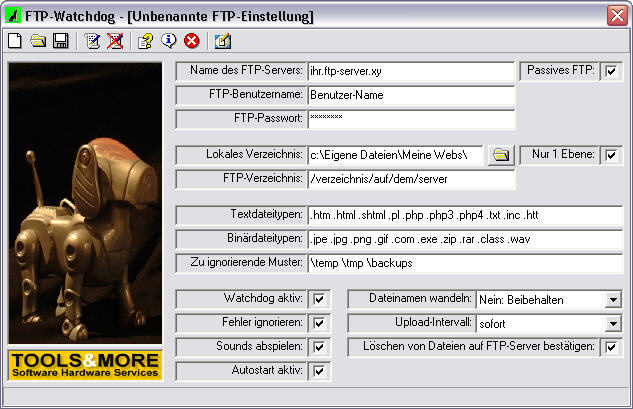The image size is (633, 409).
Task: Click the 'Zu ignorierende Muster:' label
Action: (x=246, y=262)
